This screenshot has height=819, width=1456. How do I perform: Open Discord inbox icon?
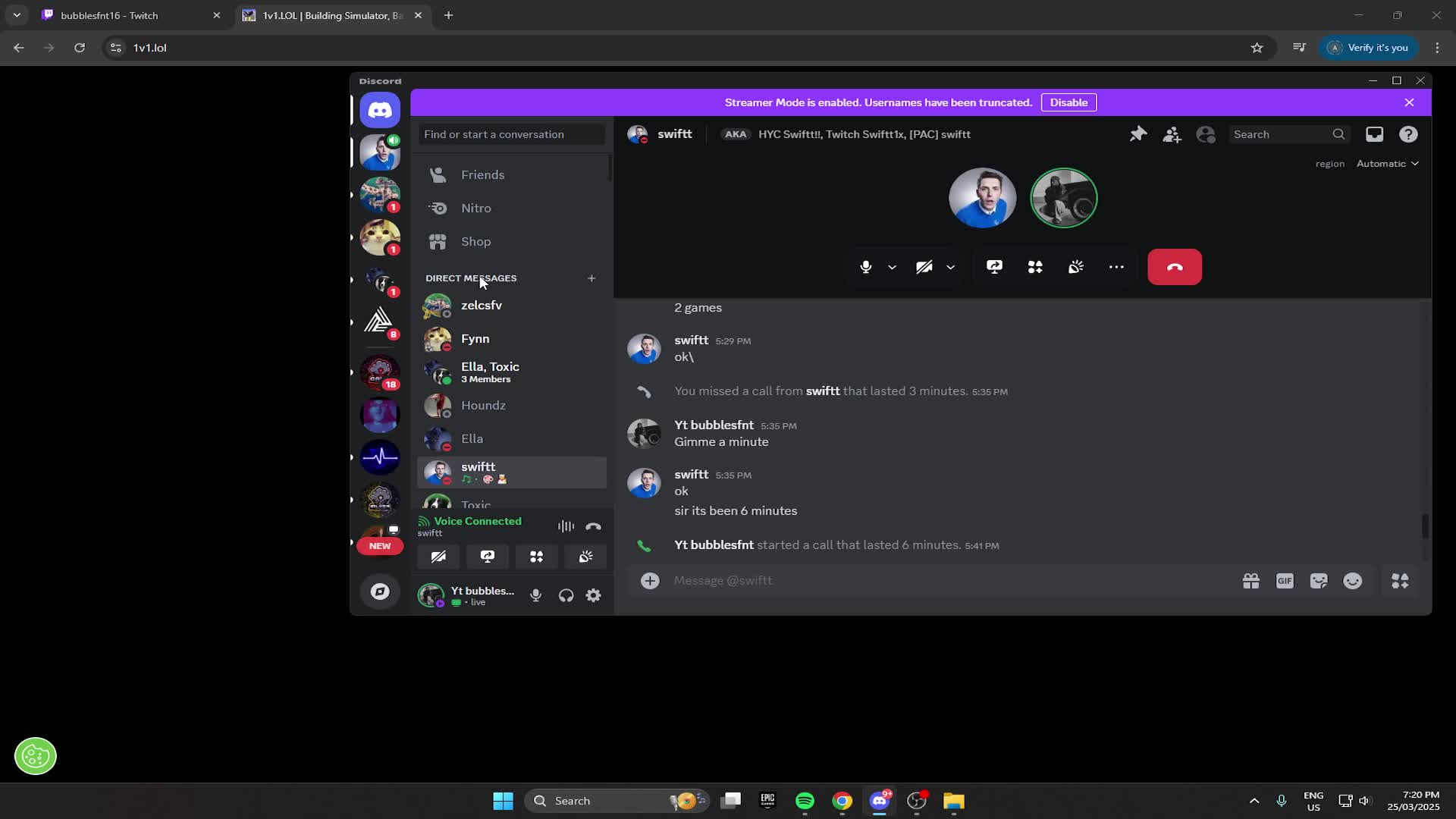coord(1374,134)
